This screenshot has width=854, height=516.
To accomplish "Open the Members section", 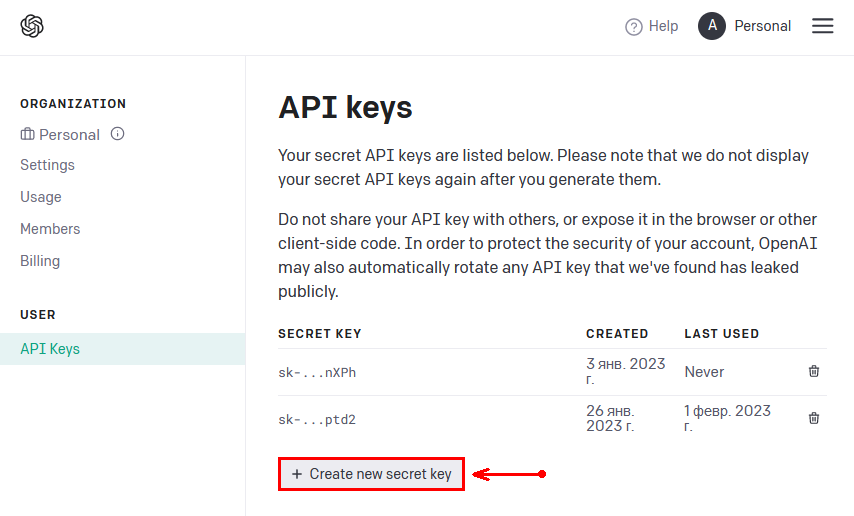I will click(50, 229).
